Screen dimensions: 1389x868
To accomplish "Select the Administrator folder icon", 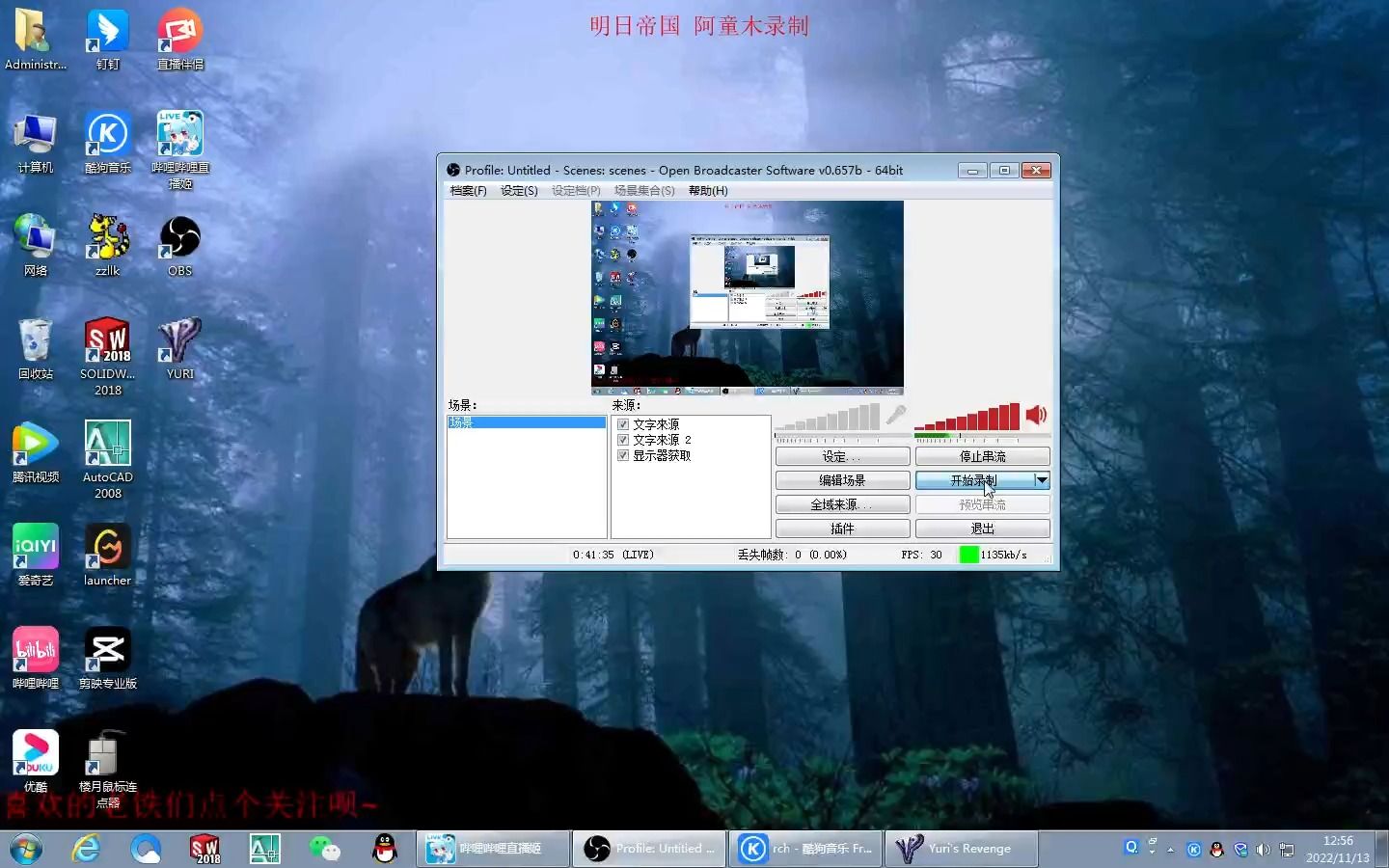I will (36, 40).
